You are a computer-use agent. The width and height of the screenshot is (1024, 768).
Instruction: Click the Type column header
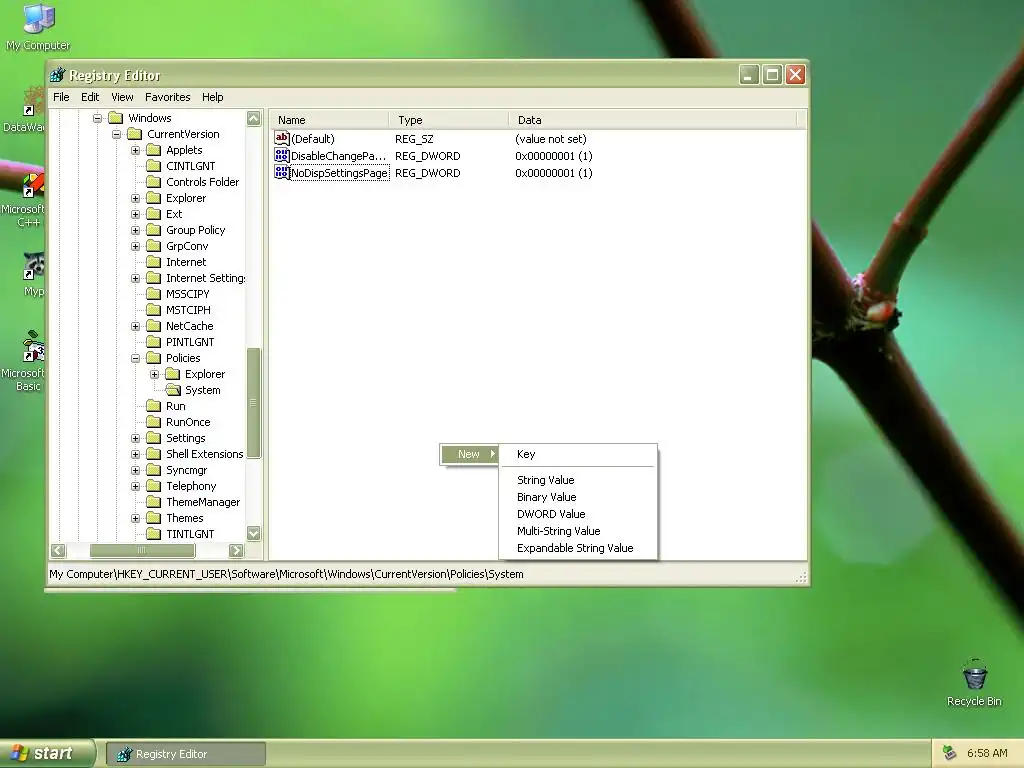(449, 120)
